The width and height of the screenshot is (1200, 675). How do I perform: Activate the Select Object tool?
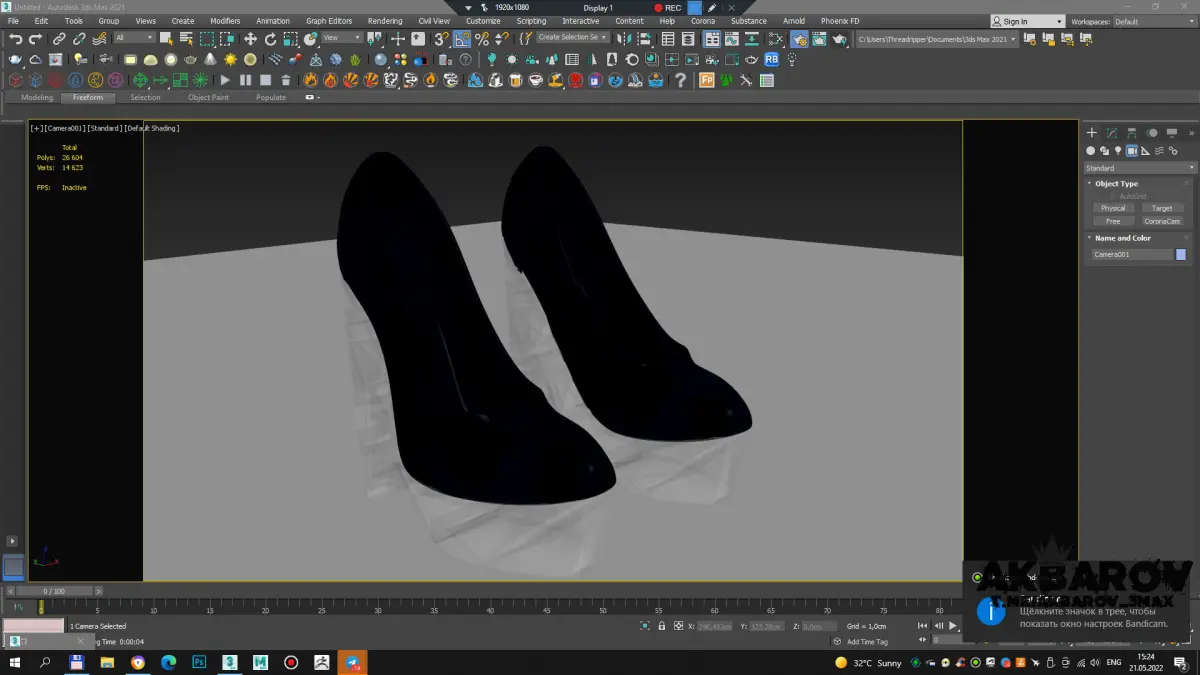[166, 39]
